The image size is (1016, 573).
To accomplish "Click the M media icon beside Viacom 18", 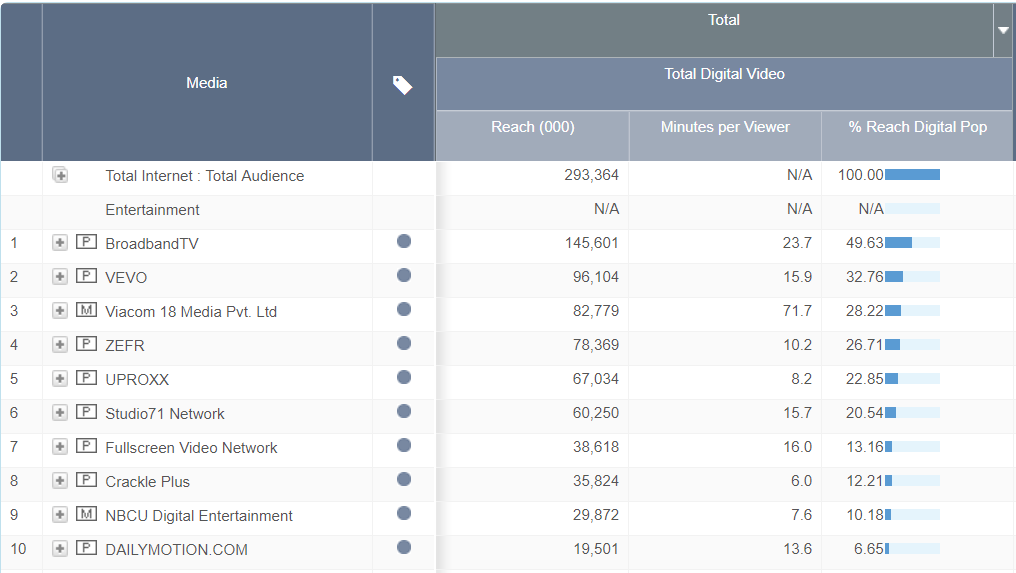I will pyautogui.click(x=86, y=310).
